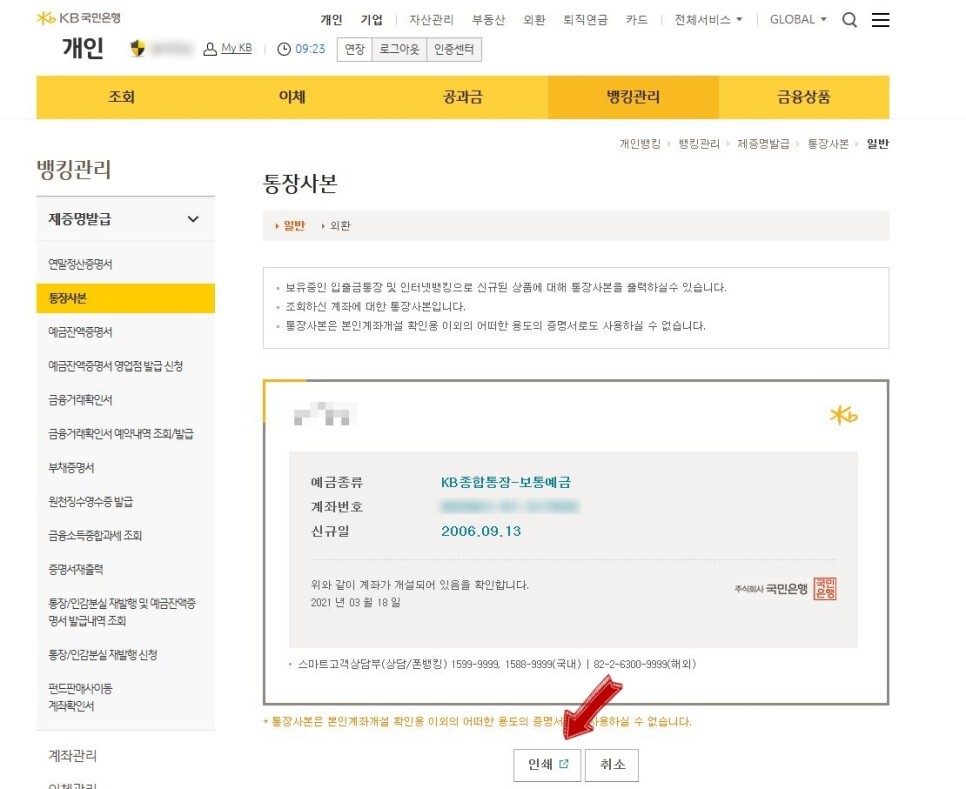The height and width of the screenshot is (789, 966).
Task: Open the My KB link
Action: point(237,48)
